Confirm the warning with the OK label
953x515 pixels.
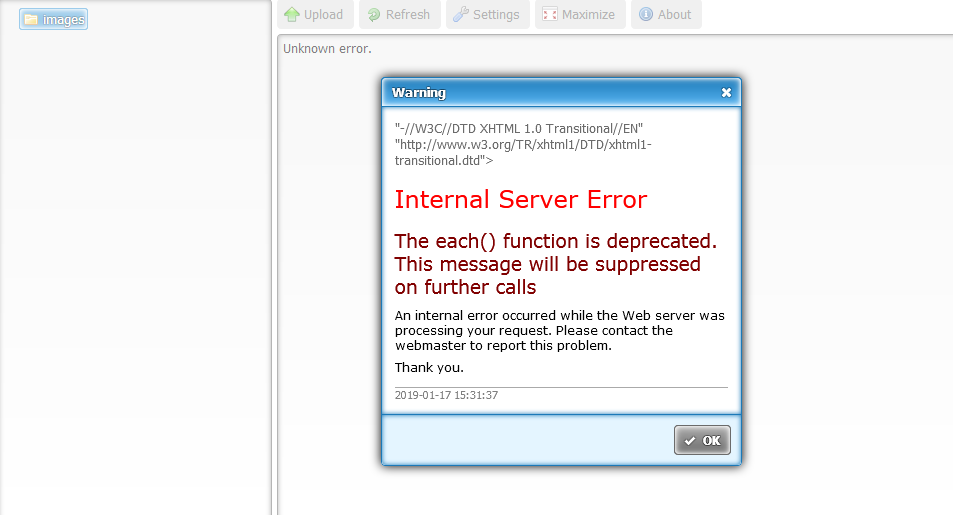[711, 441]
